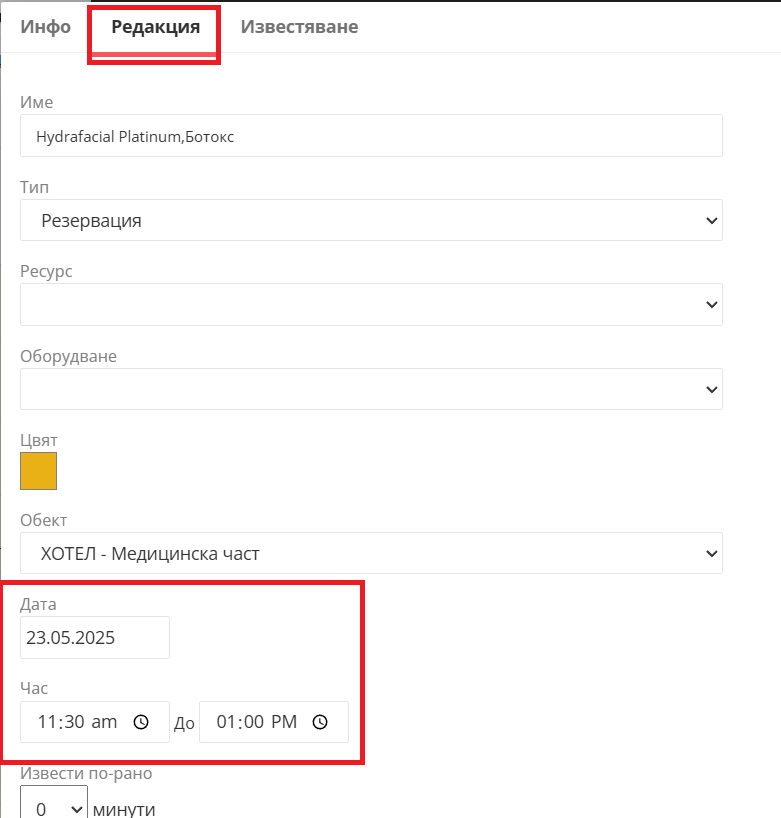781x818 pixels.
Task: Click the chevron arrow of the Оборудване select
Action: [x=712, y=390]
